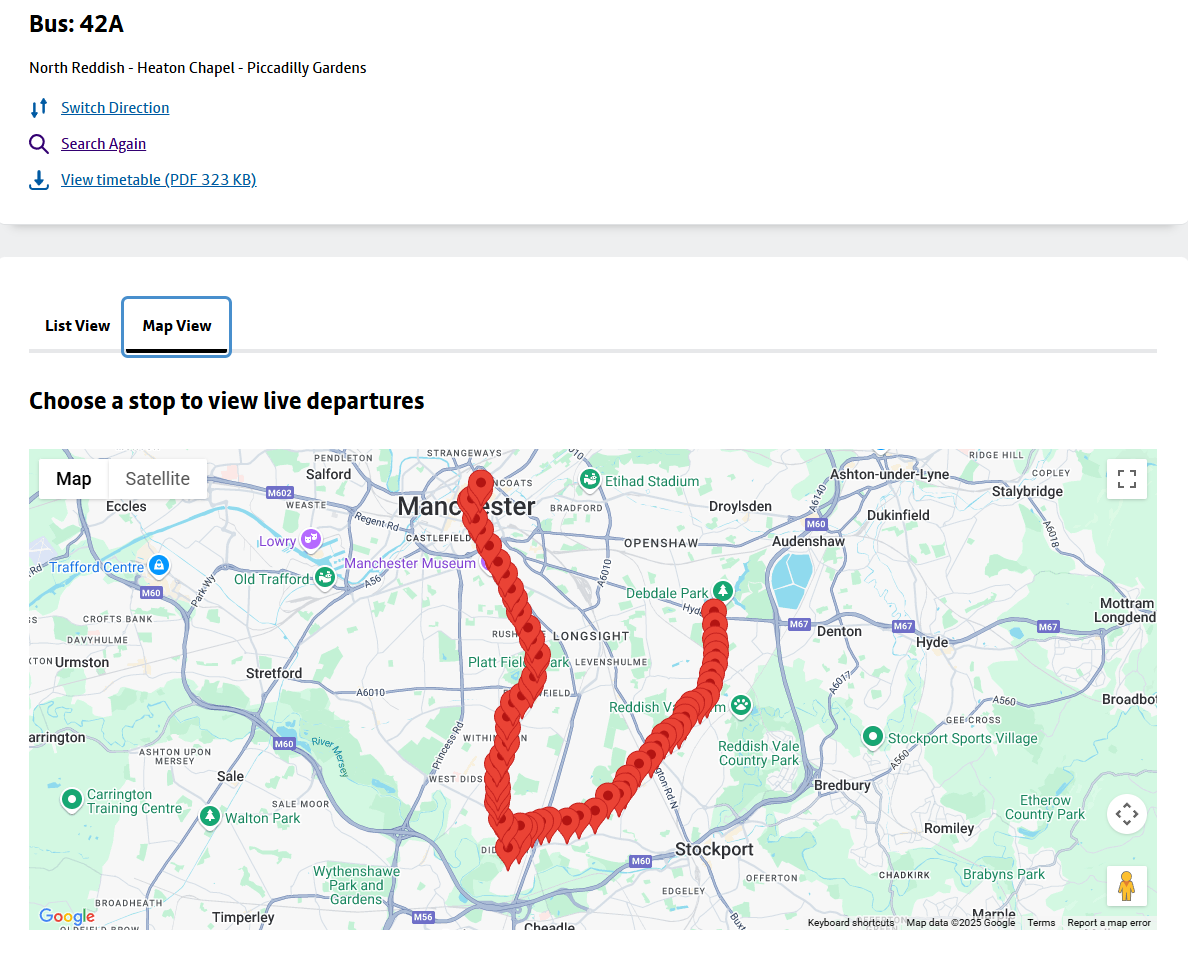Click the Etherow Country Park label
Image resolution: width=1188 pixels, height=960 pixels.
1045,807
